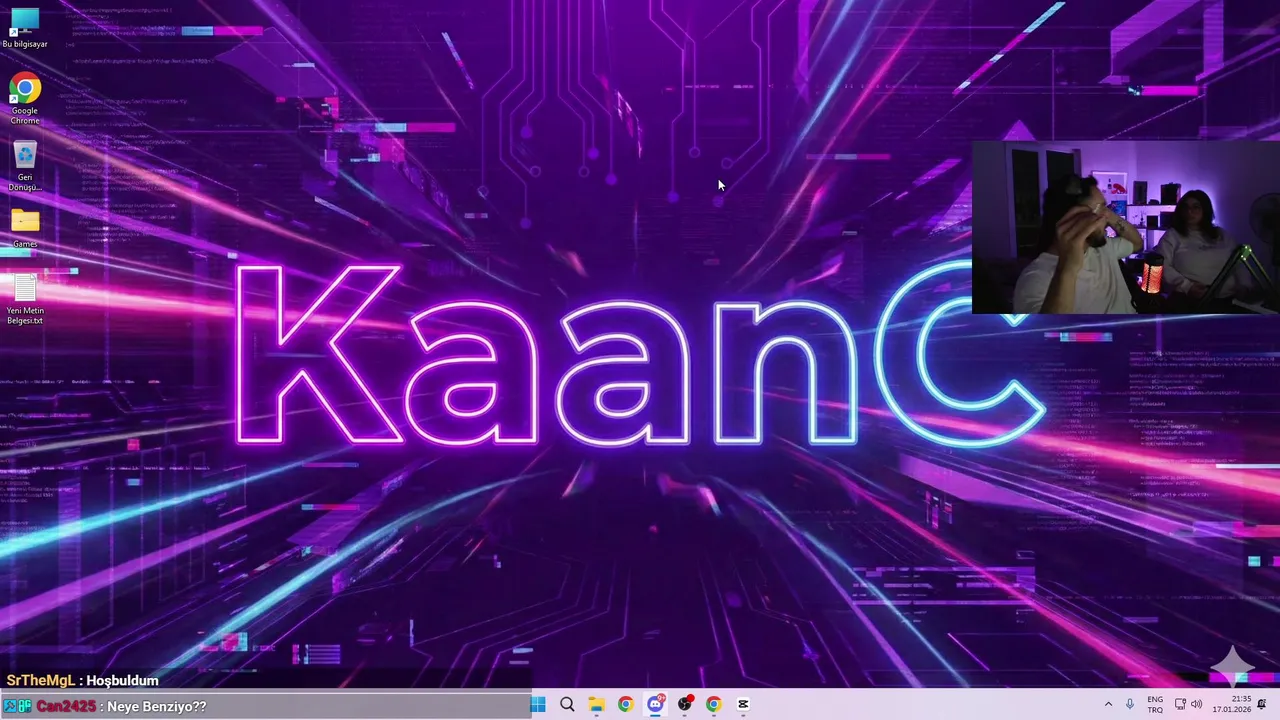Click the microphone icon in system tray
Viewport: 1280px width, 720px height.
tap(1130, 704)
